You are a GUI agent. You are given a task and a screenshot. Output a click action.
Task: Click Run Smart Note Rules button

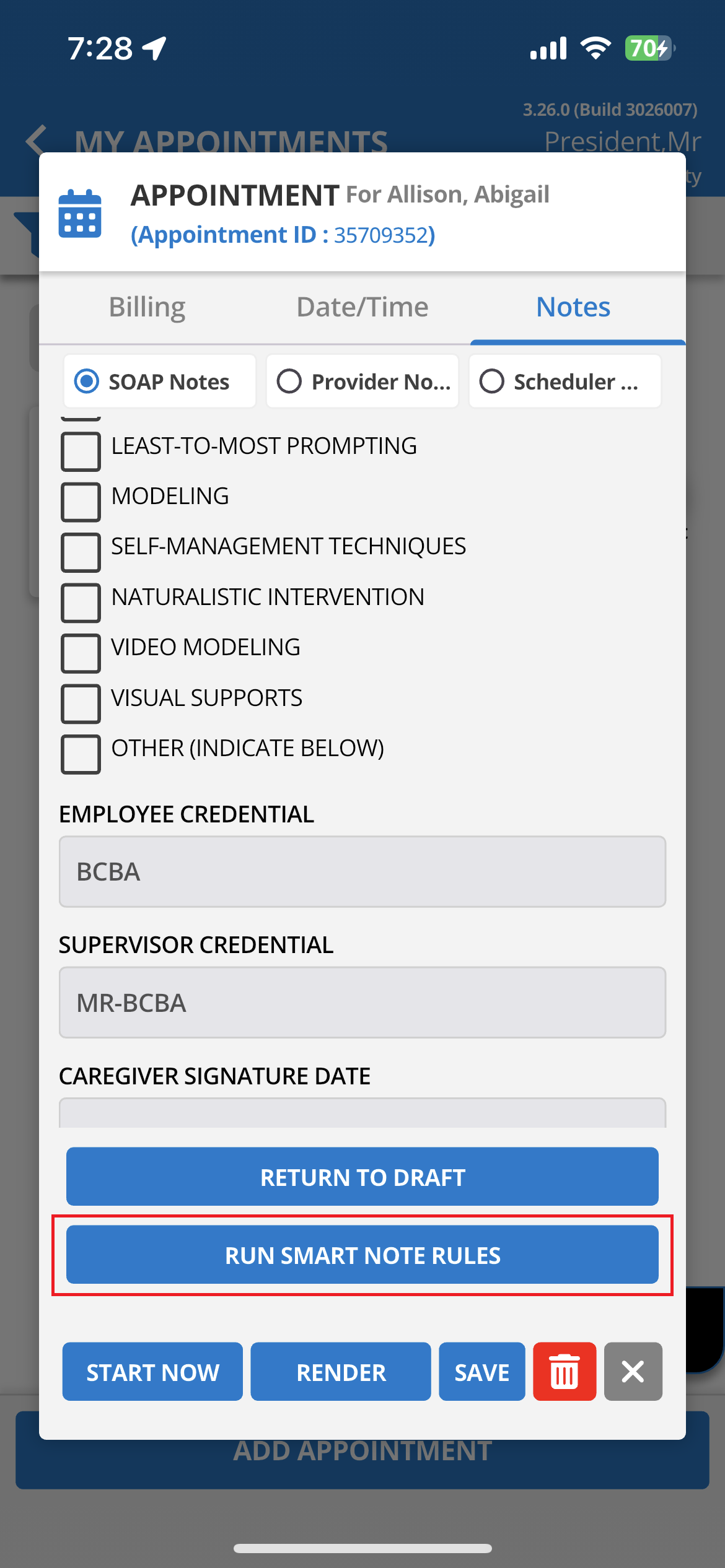[362, 1255]
